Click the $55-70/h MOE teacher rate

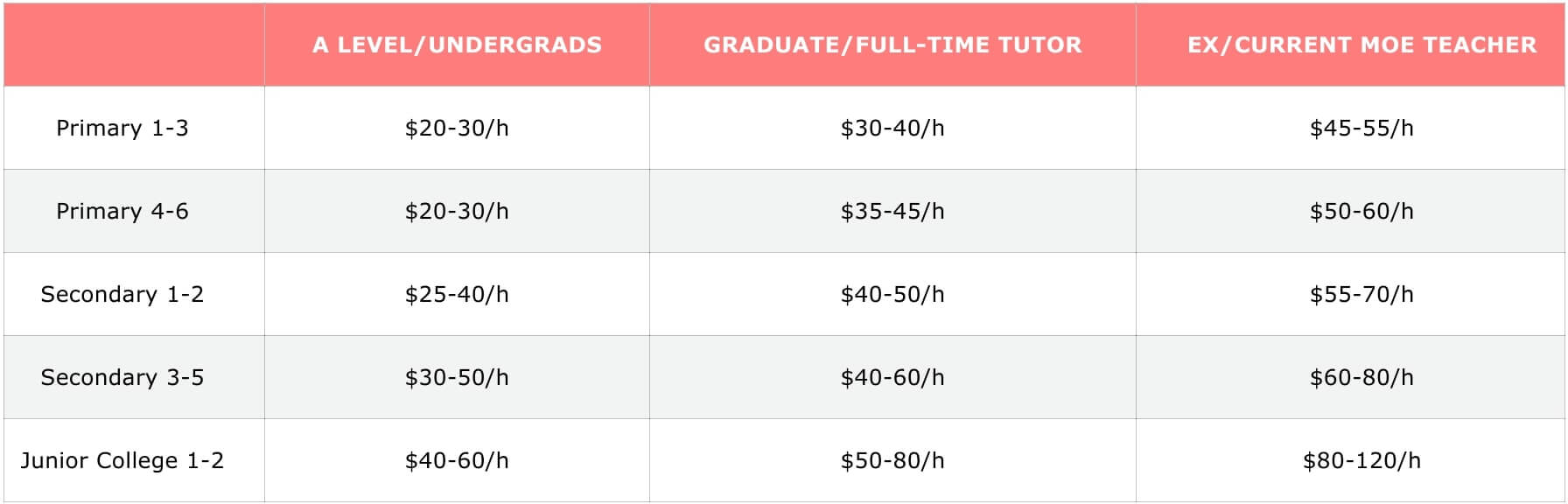click(1361, 294)
